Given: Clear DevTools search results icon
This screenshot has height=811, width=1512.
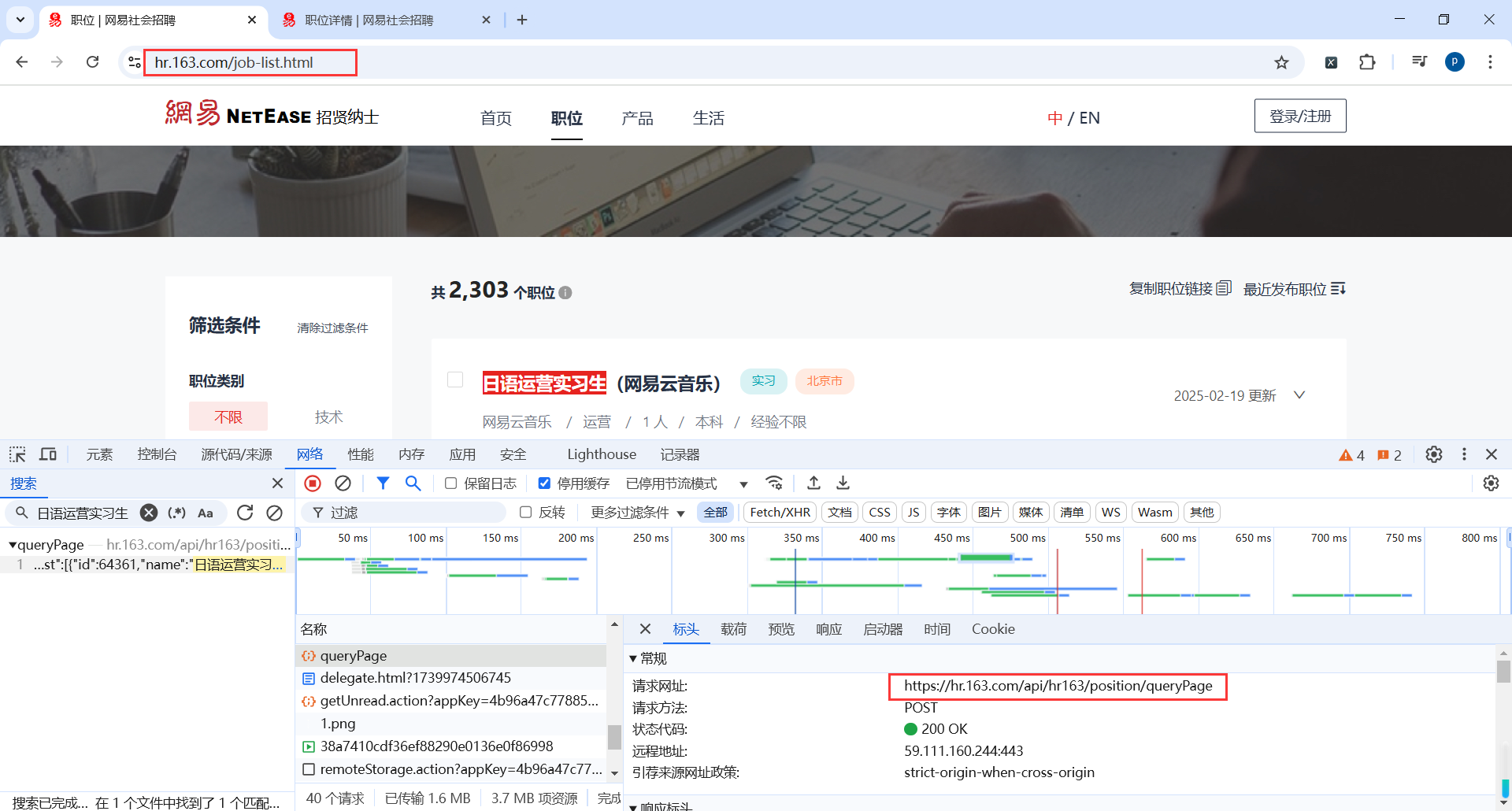Looking at the screenshot, I should click(274, 513).
